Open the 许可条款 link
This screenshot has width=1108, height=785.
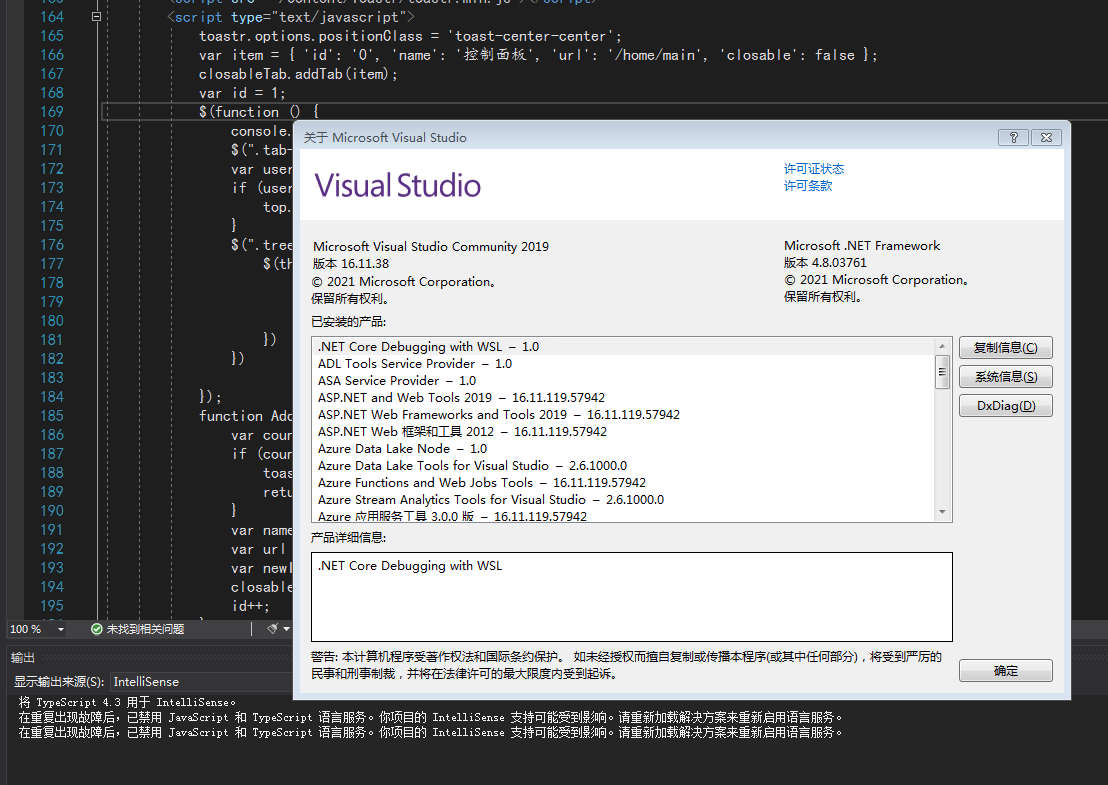click(x=808, y=185)
